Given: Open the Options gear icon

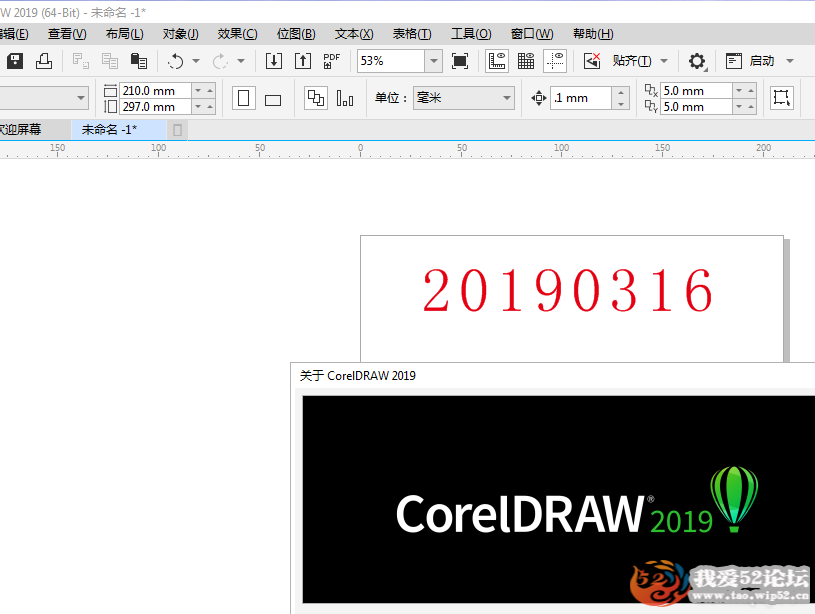Looking at the screenshot, I should 697,61.
